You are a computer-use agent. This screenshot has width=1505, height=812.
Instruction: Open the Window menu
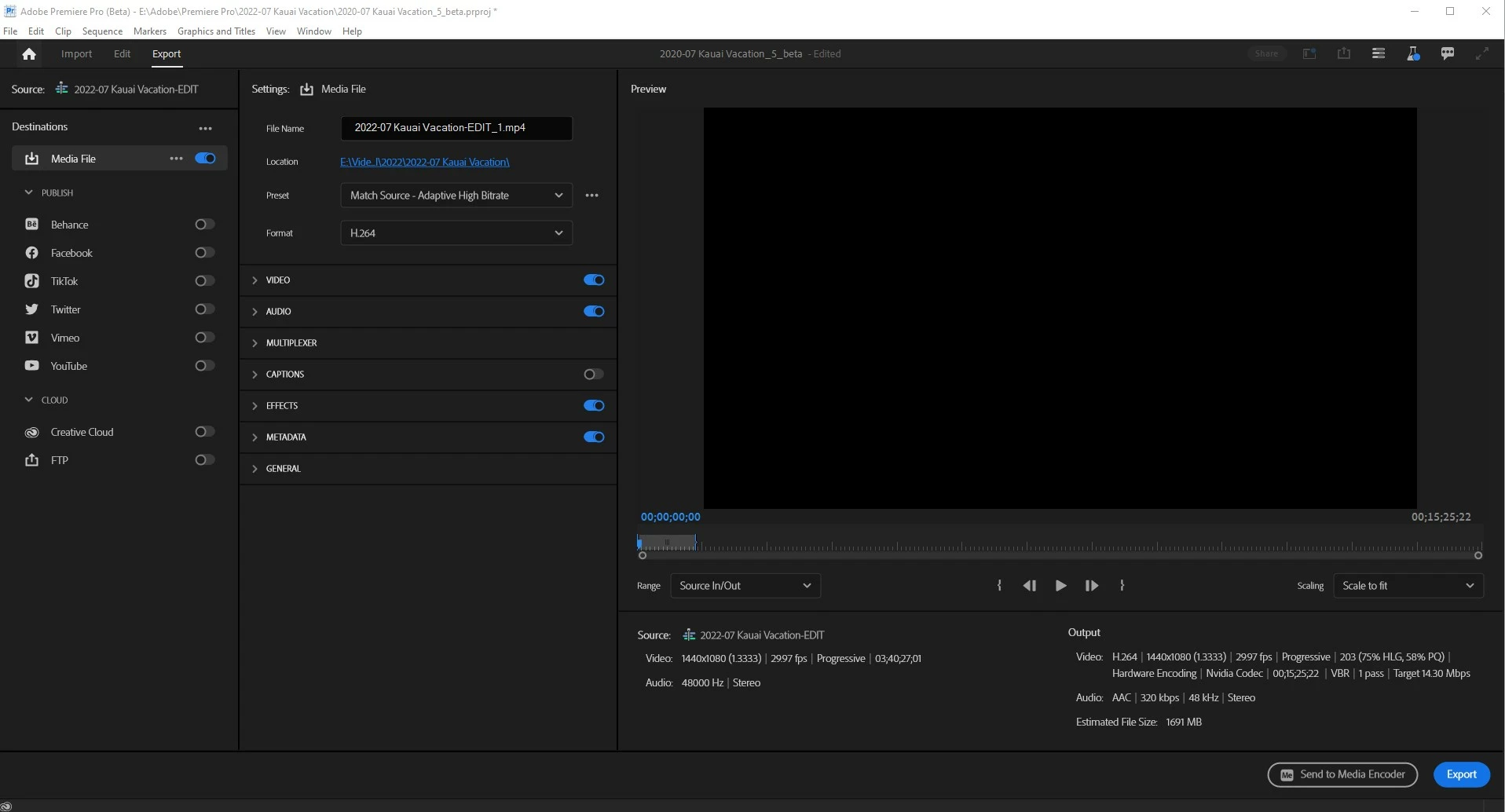(x=314, y=31)
